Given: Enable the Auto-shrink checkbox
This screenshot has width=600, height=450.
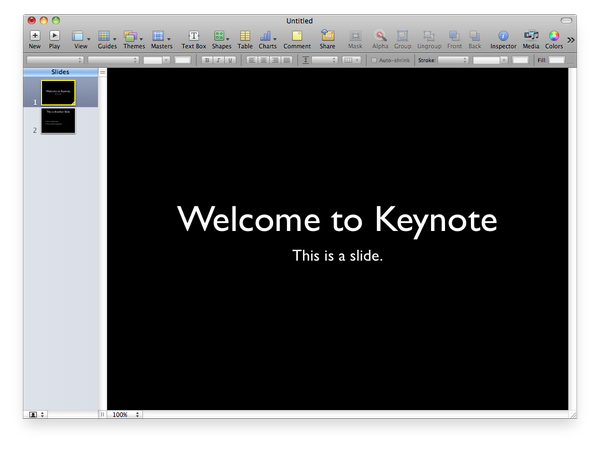Looking at the screenshot, I should [x=374, y=60].
